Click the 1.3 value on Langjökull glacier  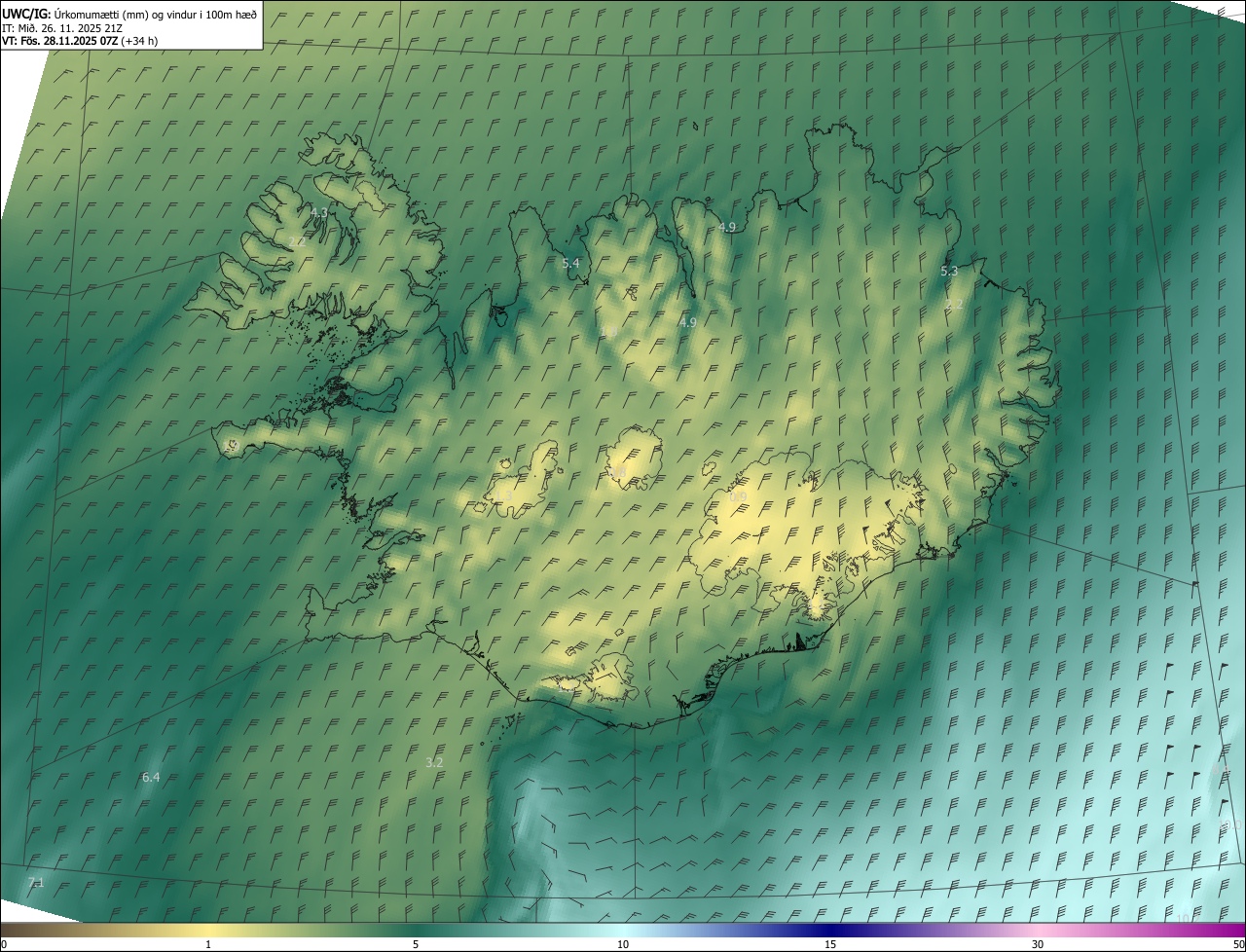504,496
